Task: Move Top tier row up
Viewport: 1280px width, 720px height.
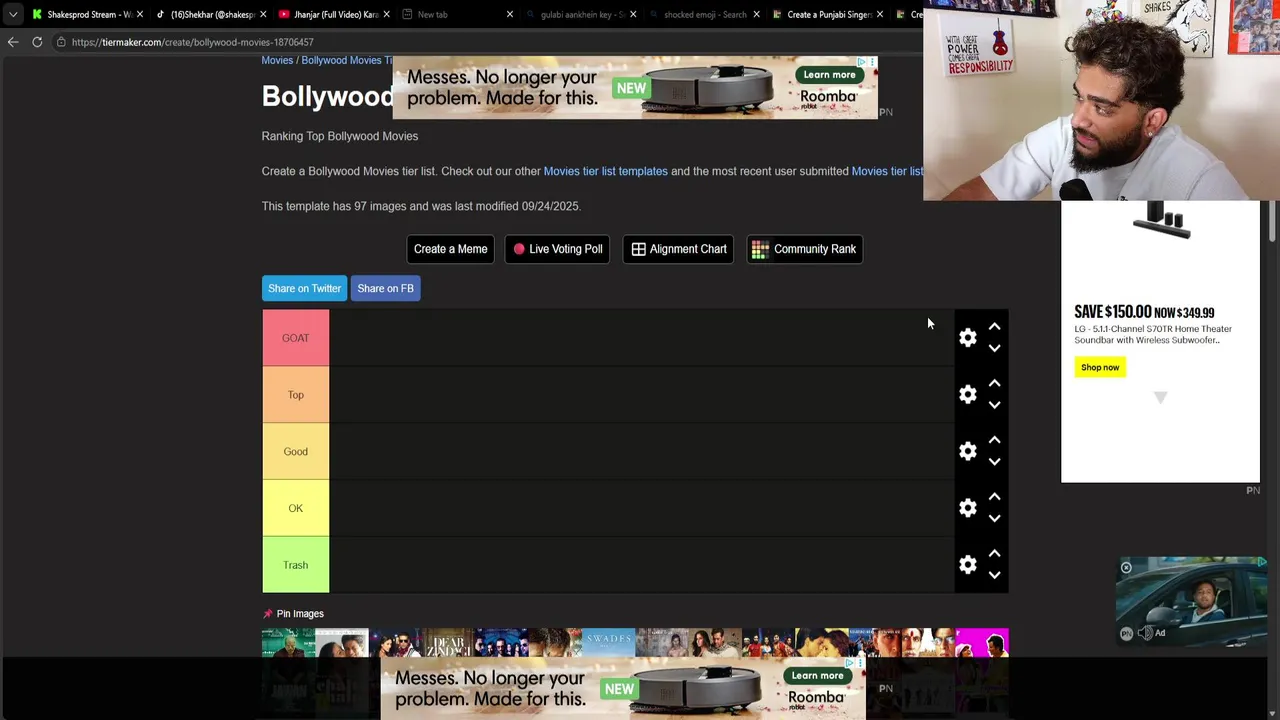Action: (x=994, y=384)
